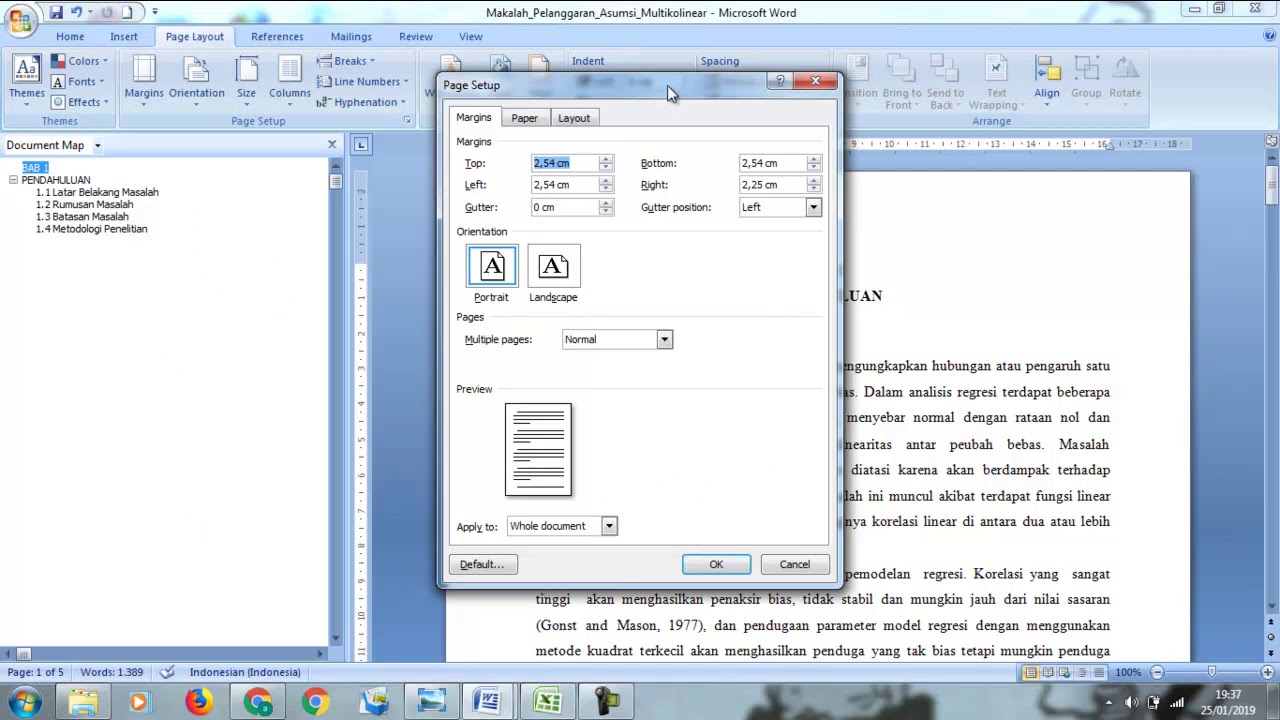Open Theme Fonts dropdown
The image size is (1280, 720).
[79, 82]
